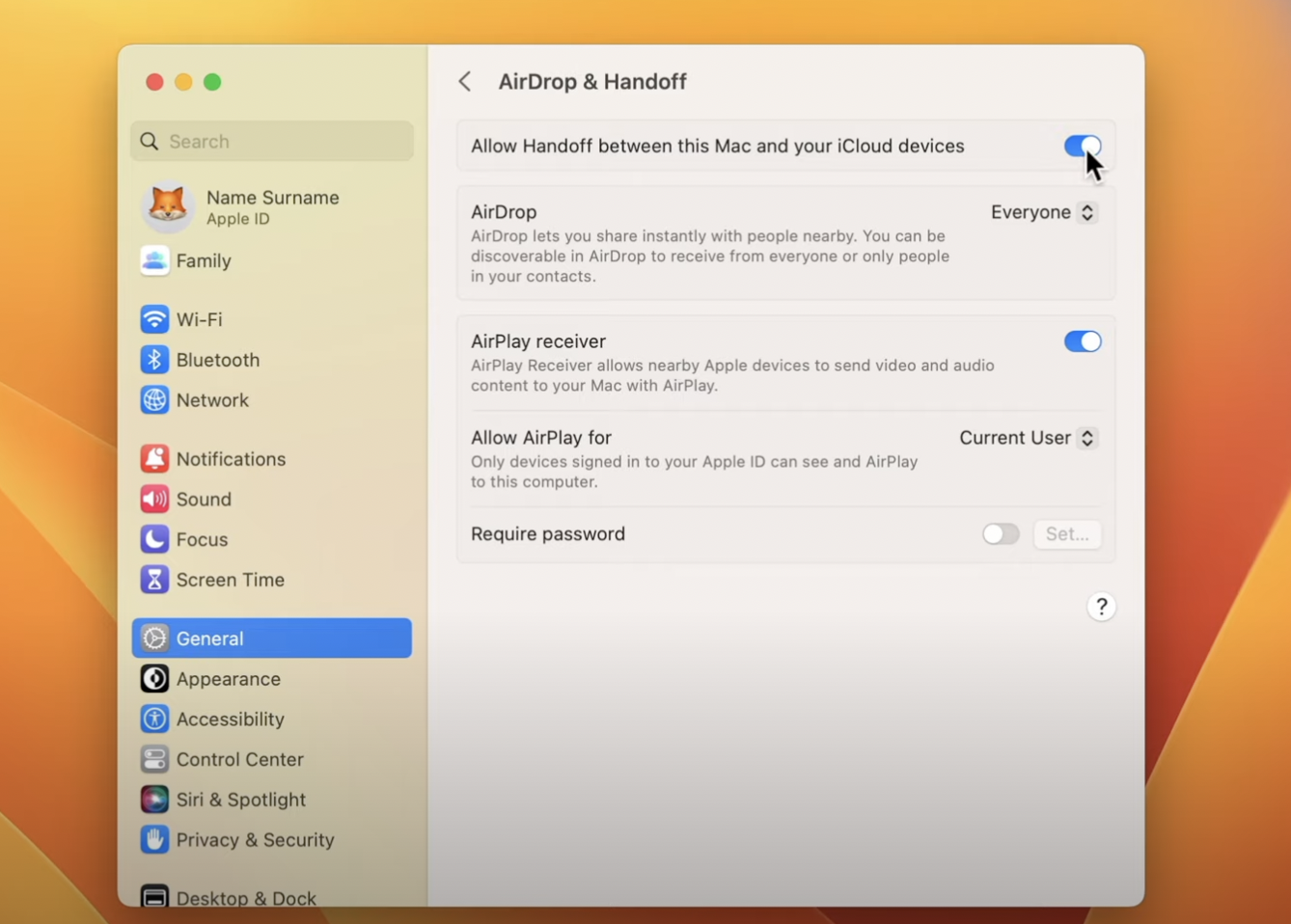This screenshot has height=924, width=1291.
Task: Minimize window with yellow button
Action: tap(183, 82)
